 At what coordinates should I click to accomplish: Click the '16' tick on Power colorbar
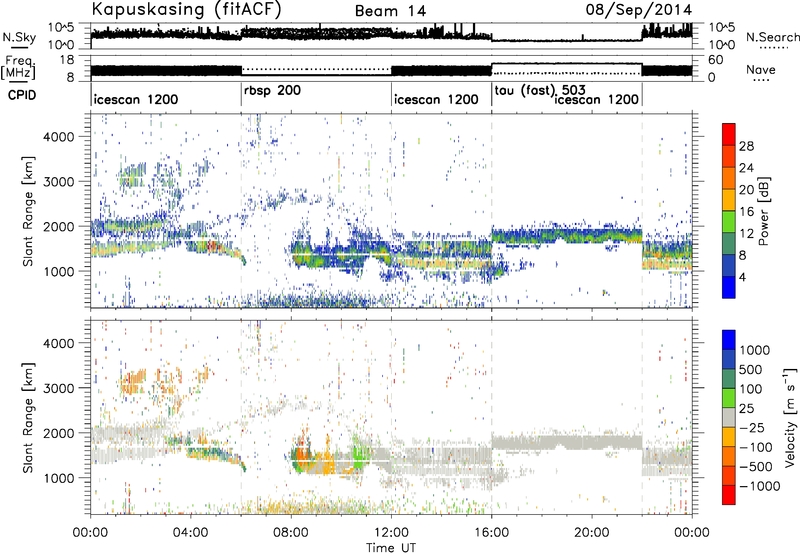[746, 212]
